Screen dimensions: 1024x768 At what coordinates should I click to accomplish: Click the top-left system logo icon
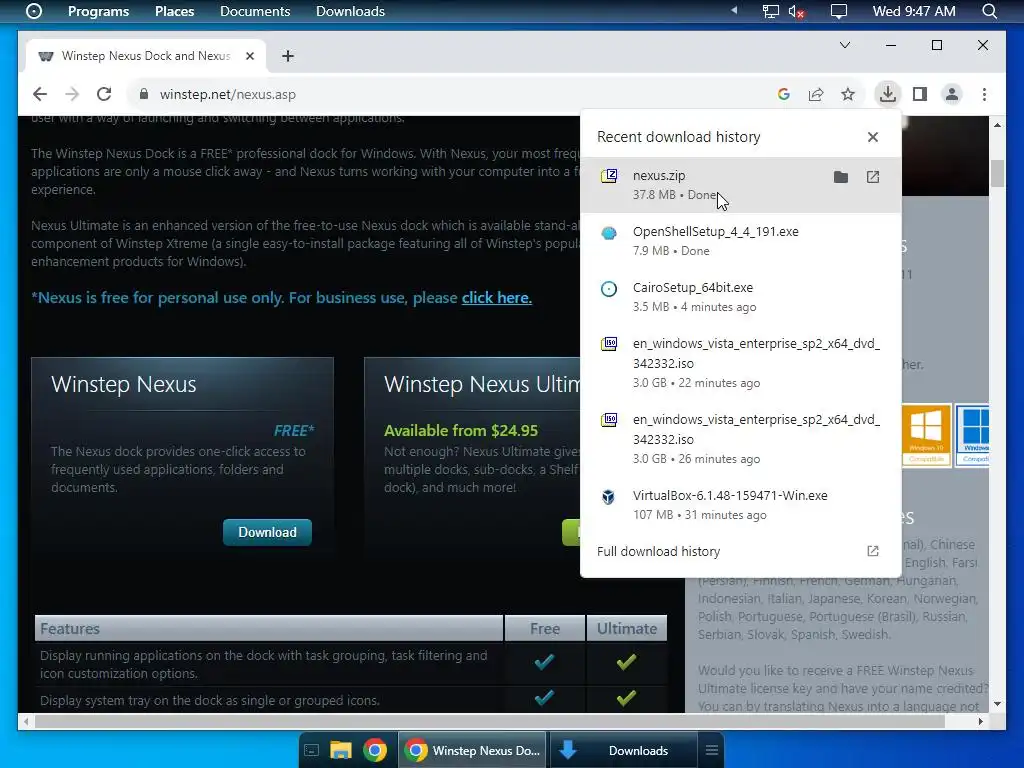34,11
